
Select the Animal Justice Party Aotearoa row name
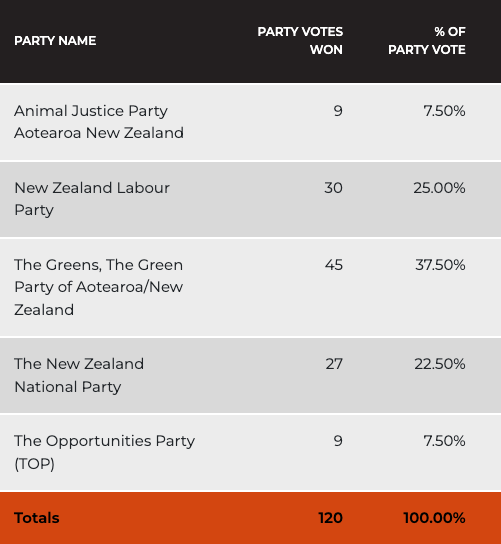pyautogui.click(x=99, y=122)
